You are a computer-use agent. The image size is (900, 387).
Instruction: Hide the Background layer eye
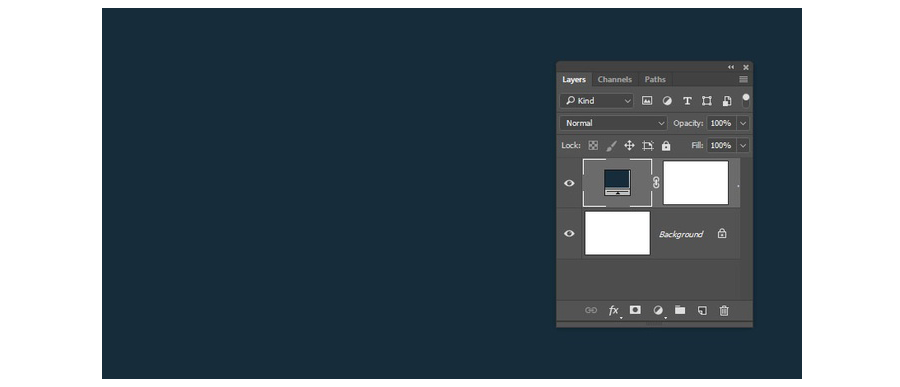569,234
